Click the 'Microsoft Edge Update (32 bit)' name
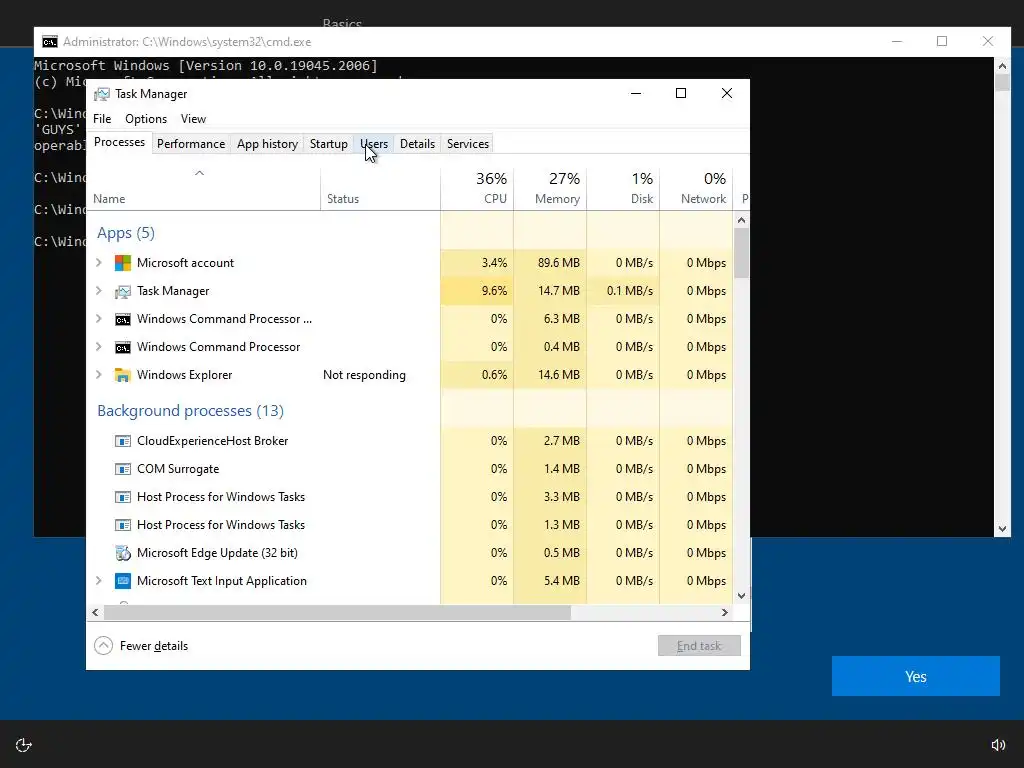The width and height of the screenshot is (1024, 768). tap(217, 553)
